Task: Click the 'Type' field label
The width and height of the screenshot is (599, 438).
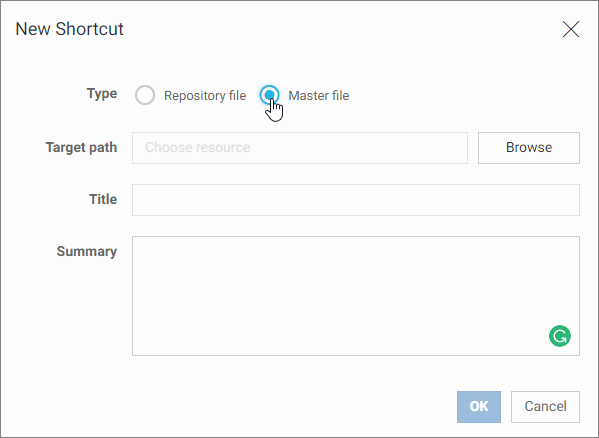Action: (x=102, y=94)
